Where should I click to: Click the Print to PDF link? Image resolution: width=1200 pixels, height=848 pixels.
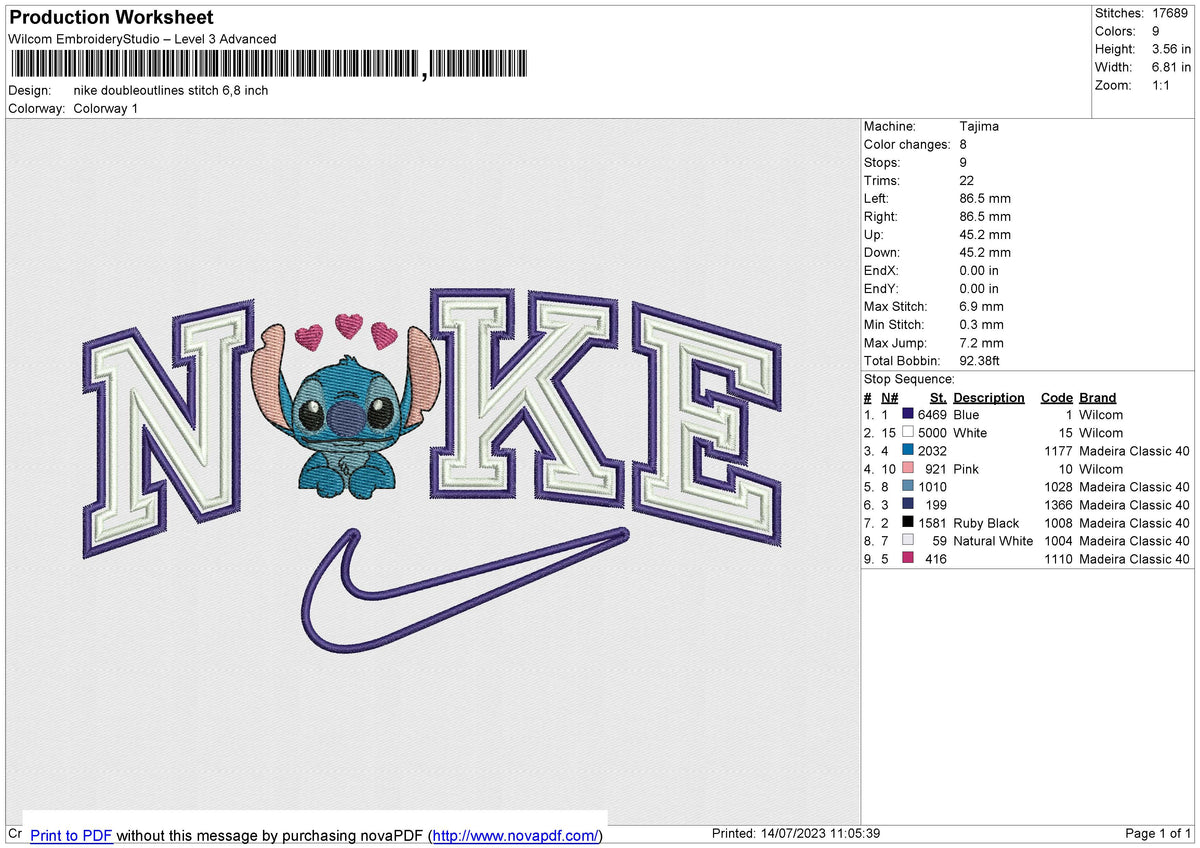tap(71, 835)
